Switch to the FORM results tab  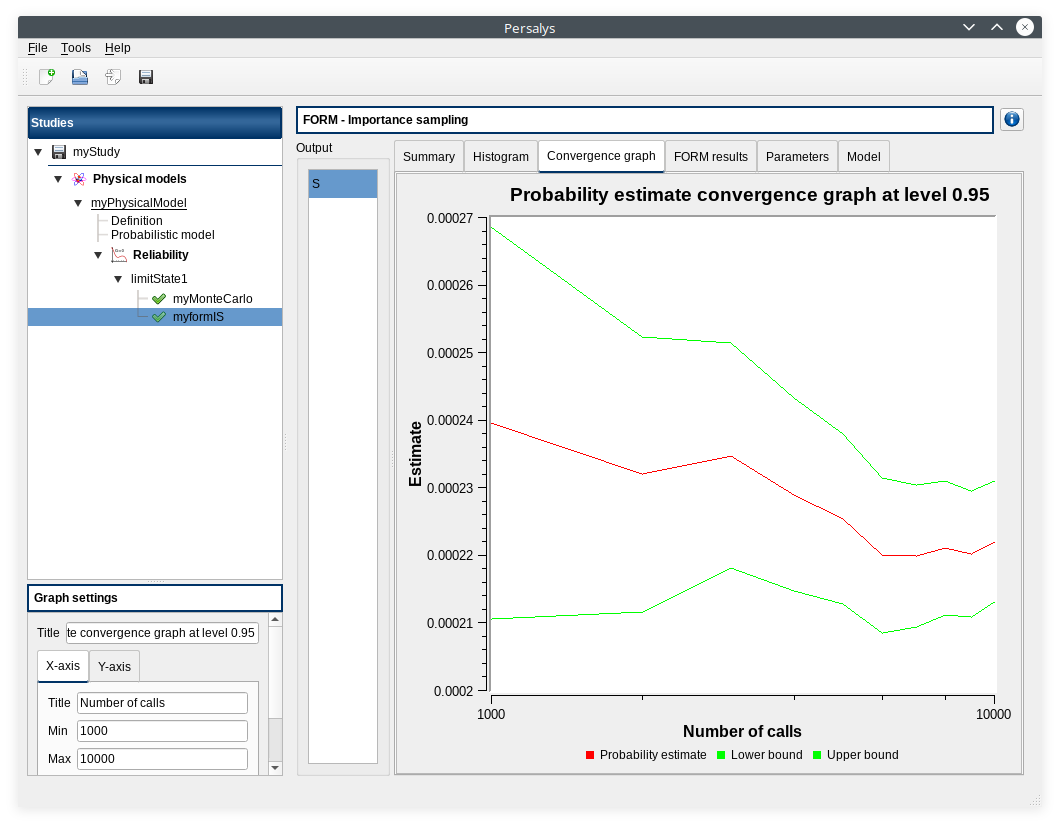[710, 157]
